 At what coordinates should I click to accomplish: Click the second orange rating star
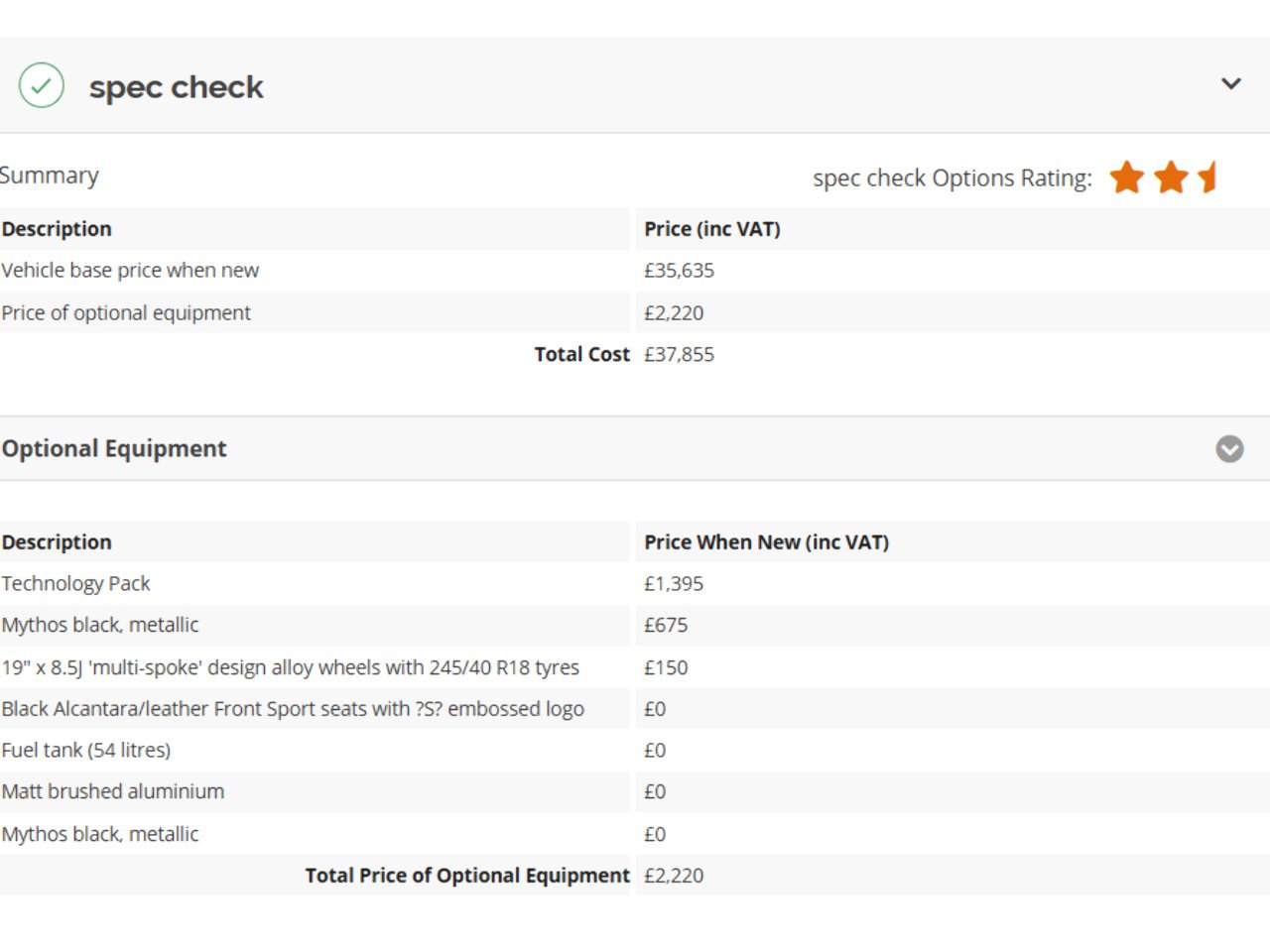point(1171,178)
